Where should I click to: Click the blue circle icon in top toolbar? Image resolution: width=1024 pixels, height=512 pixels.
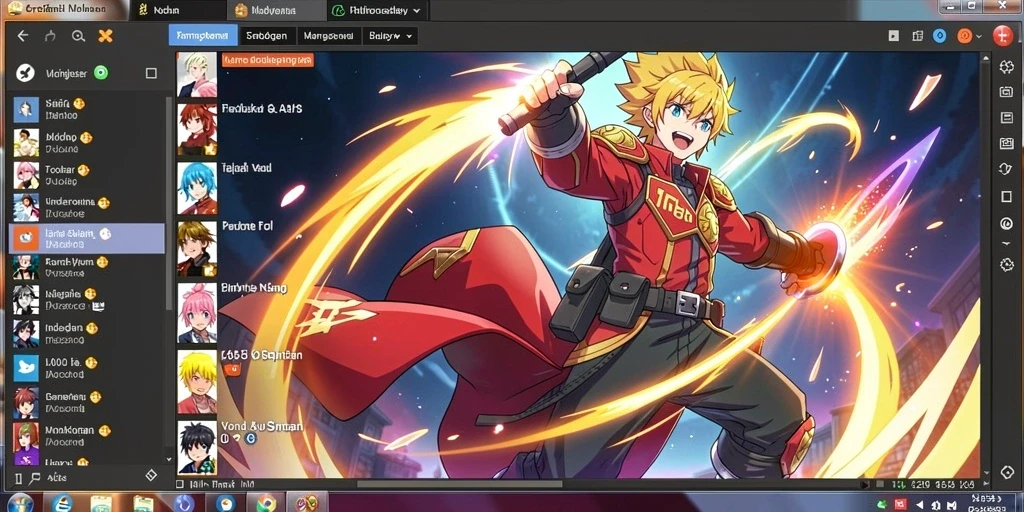point(939,36)
